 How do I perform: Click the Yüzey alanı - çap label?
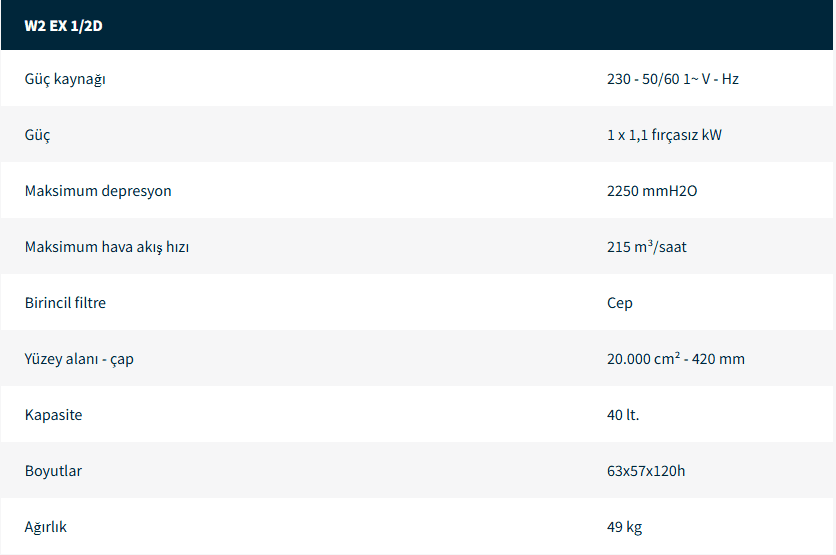point(79,359)
